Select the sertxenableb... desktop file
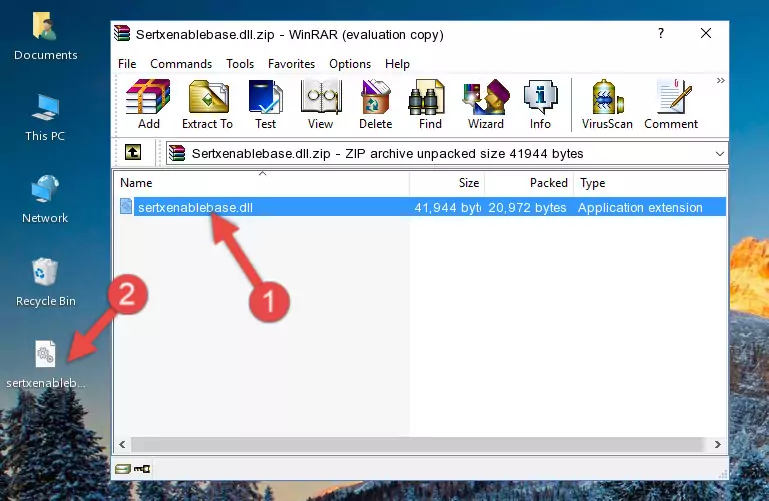Viewport: 769px width, 501px height. pyautogui.click(x=46, y=365)
